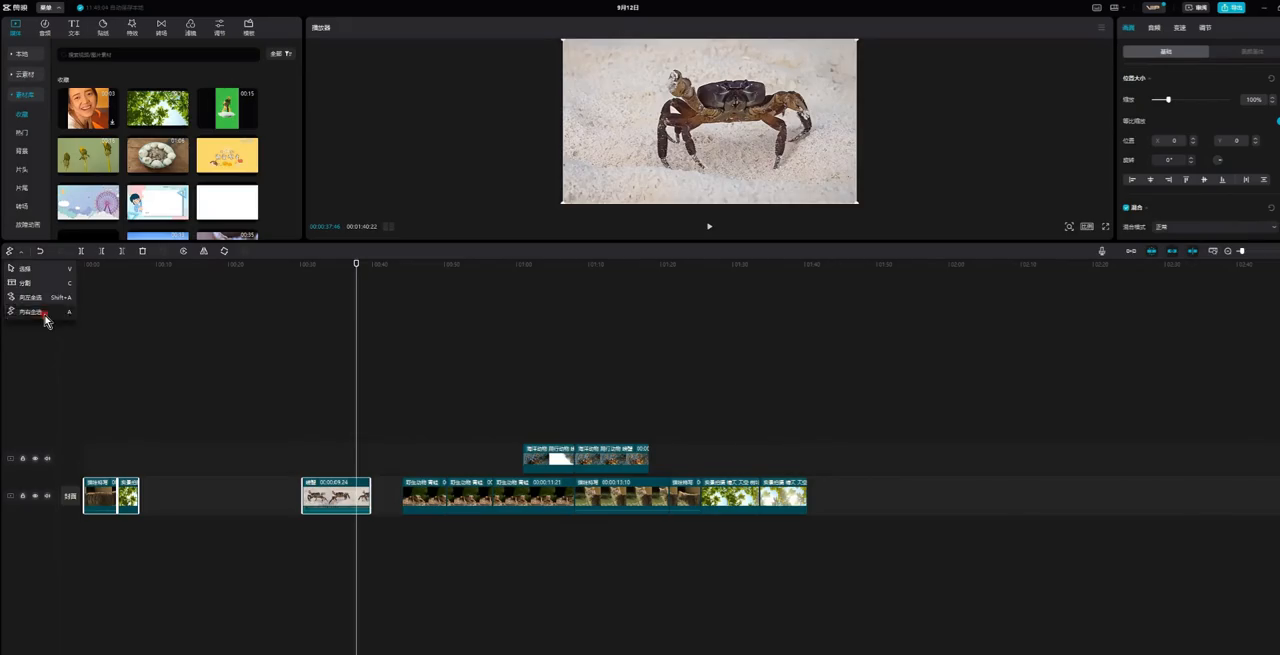The height and width of the screenshot is (655, 1280).
Task: Expand the 本地 (Local) section in the sidebar
Action: (25, 54)
